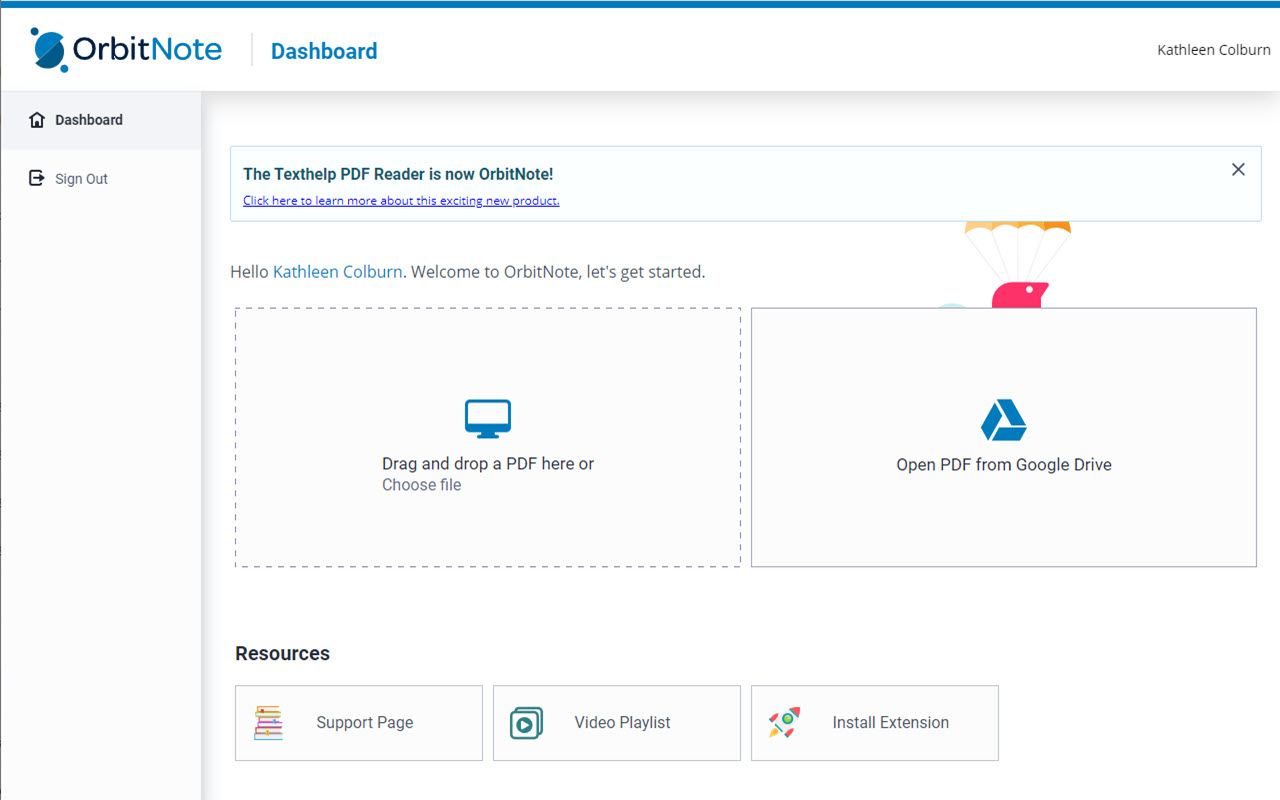Select Sign Out in the sidebar
This screenshot has width=1280, height=800.
(x=81, y=179)
